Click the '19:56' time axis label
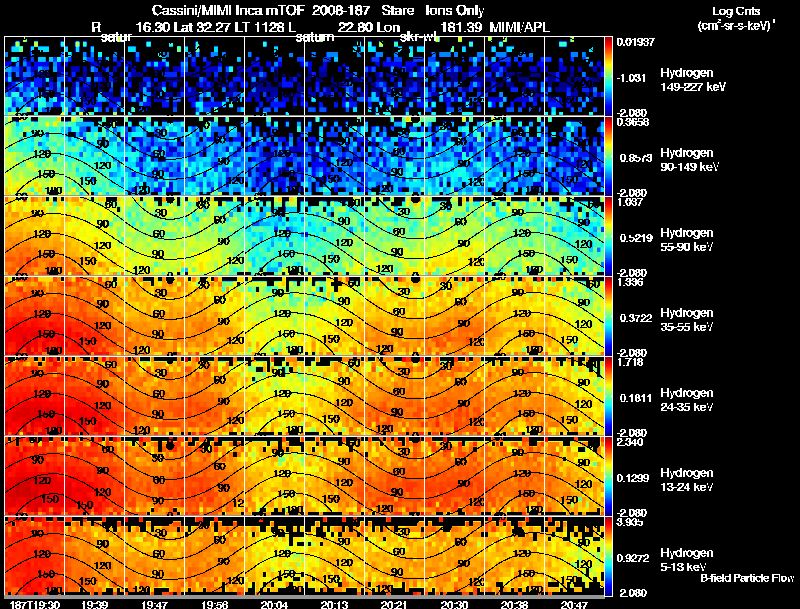This screenshot has height=609, width=800. 214,604
